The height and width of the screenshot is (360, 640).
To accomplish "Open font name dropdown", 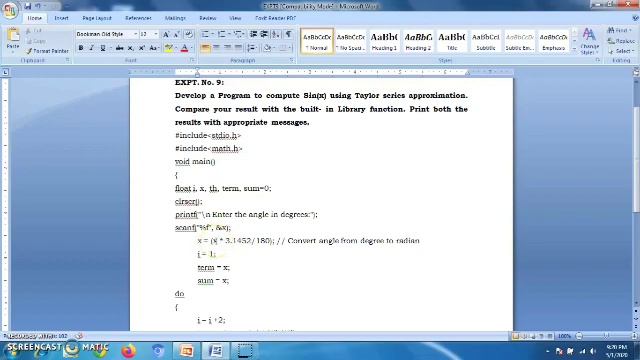I will click(x=135, y=34).
